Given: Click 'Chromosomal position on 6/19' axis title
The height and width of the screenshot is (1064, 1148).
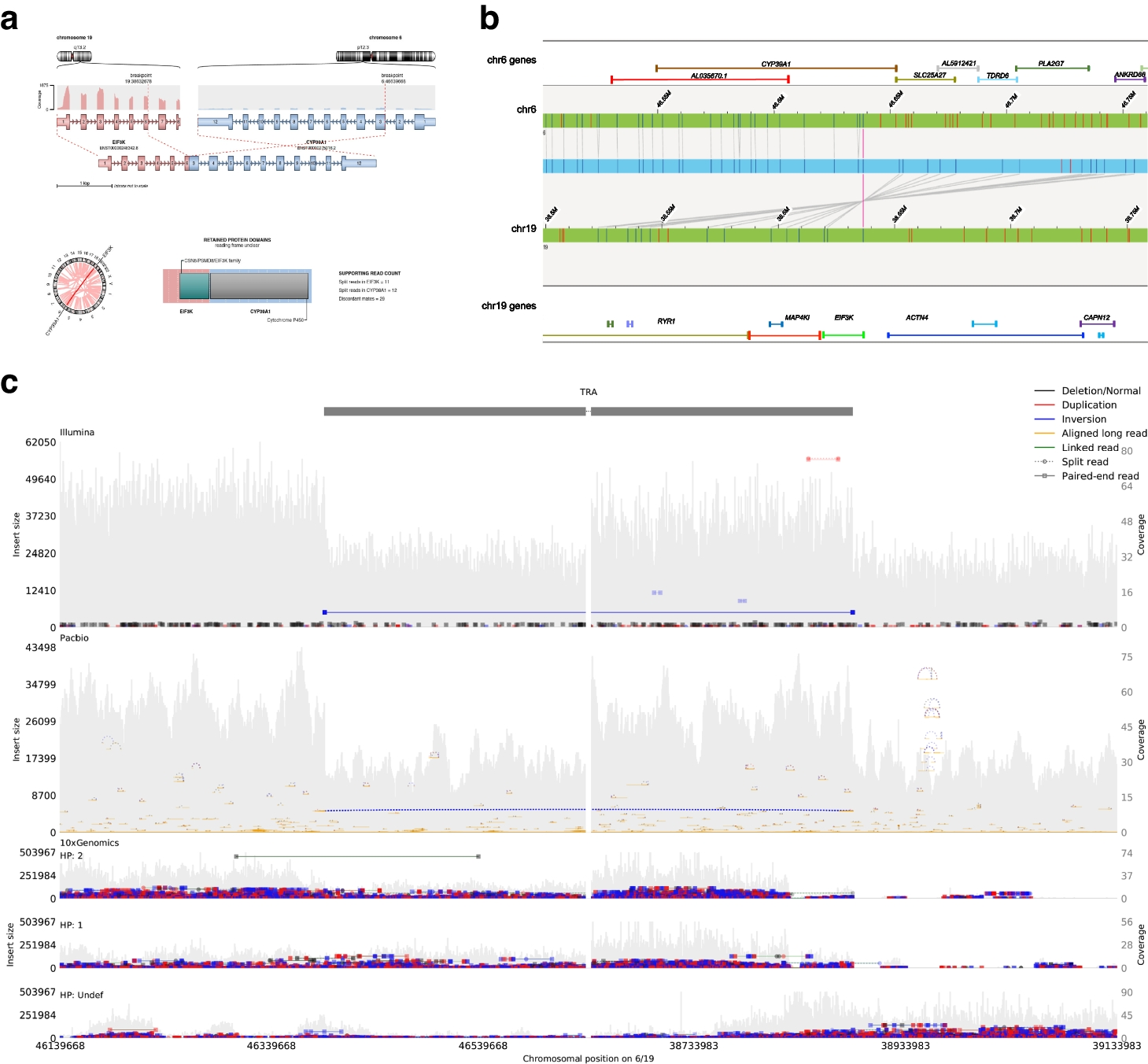Looking at the screenshot, I should point(589,1058).
